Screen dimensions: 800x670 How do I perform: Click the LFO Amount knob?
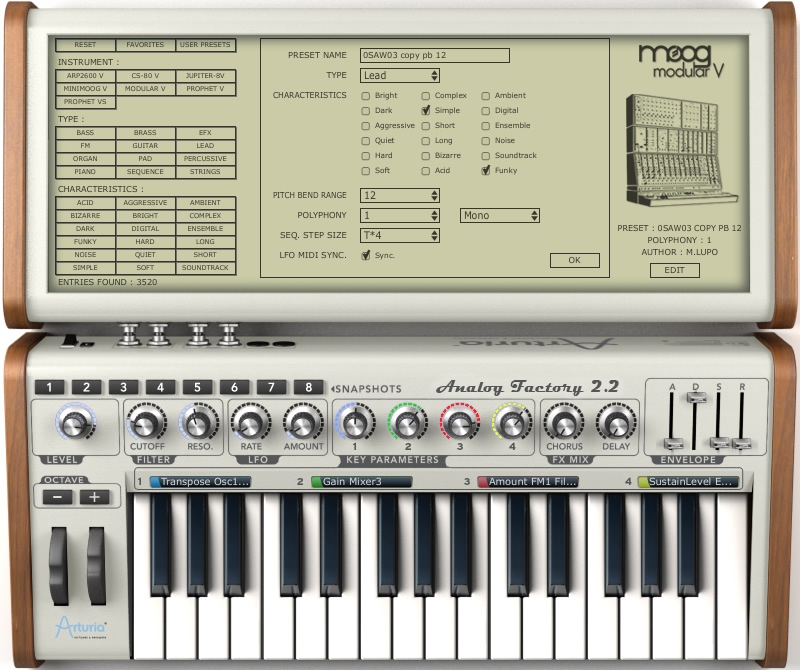tap(303, 423)
